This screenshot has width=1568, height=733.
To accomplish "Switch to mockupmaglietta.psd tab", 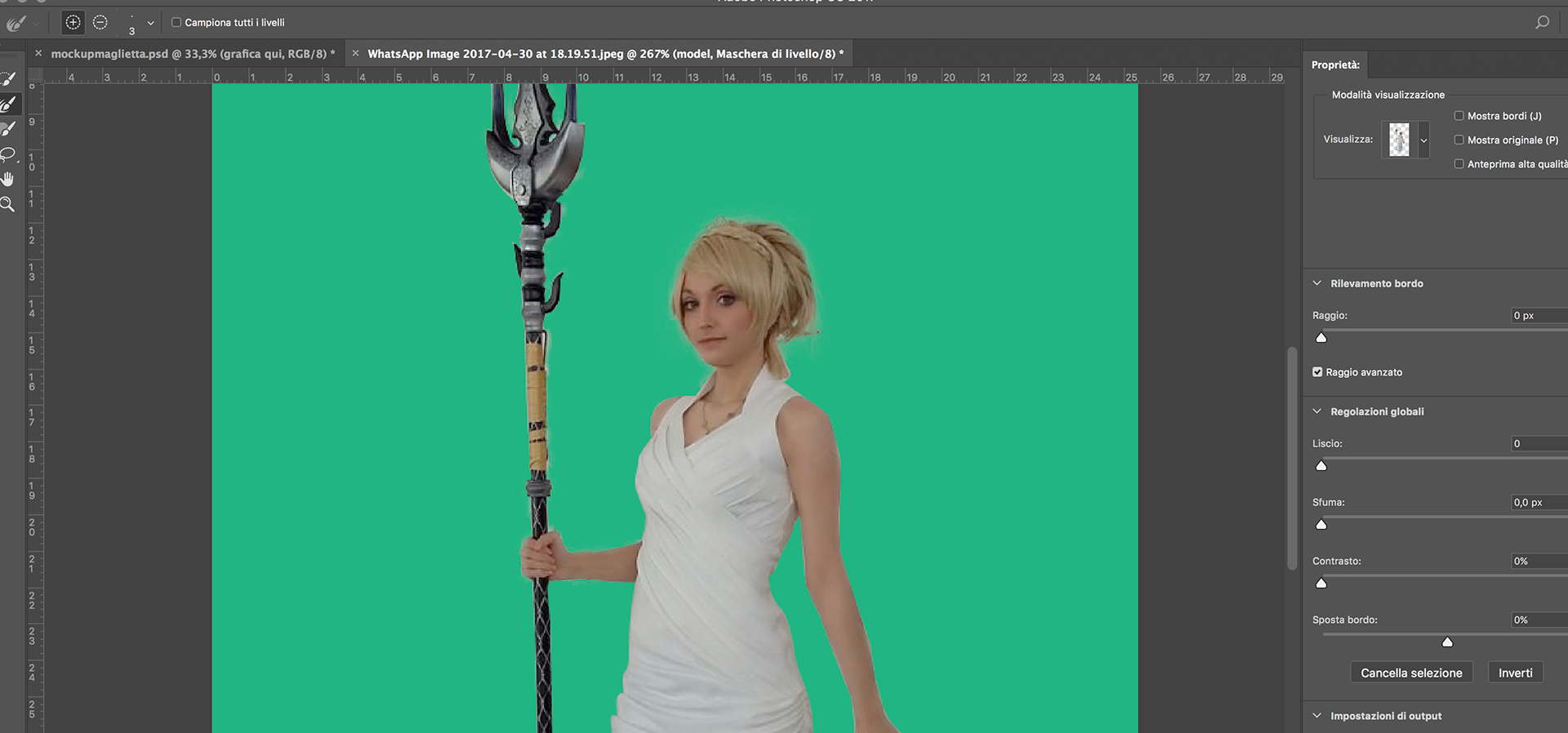I will pos(193,54).
